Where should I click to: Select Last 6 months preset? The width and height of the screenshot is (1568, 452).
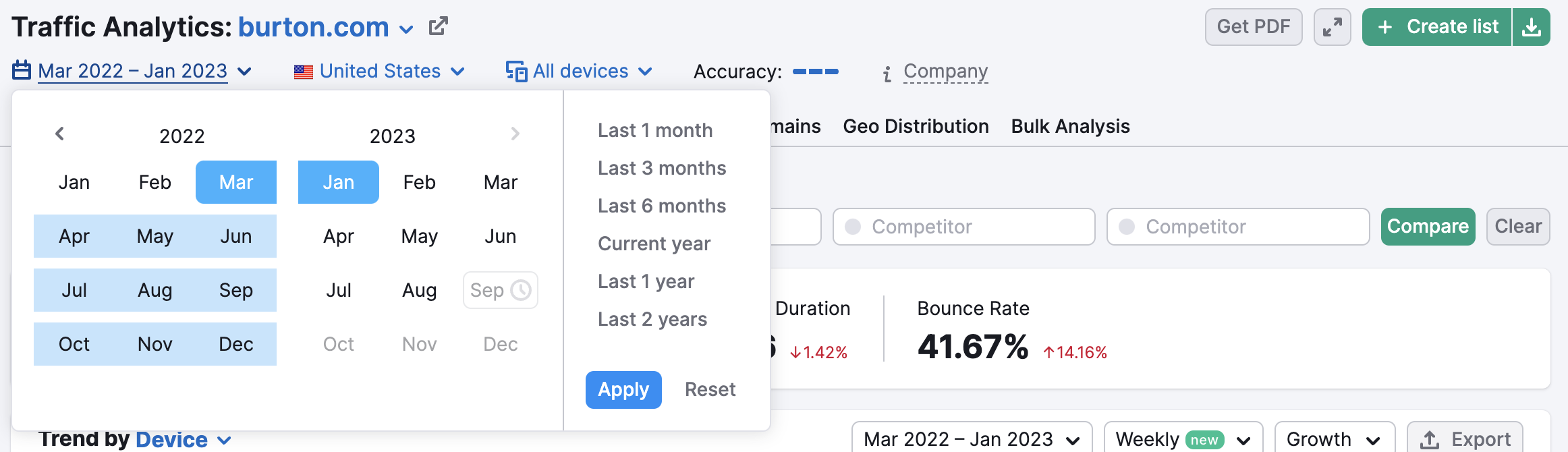point(662,206)
